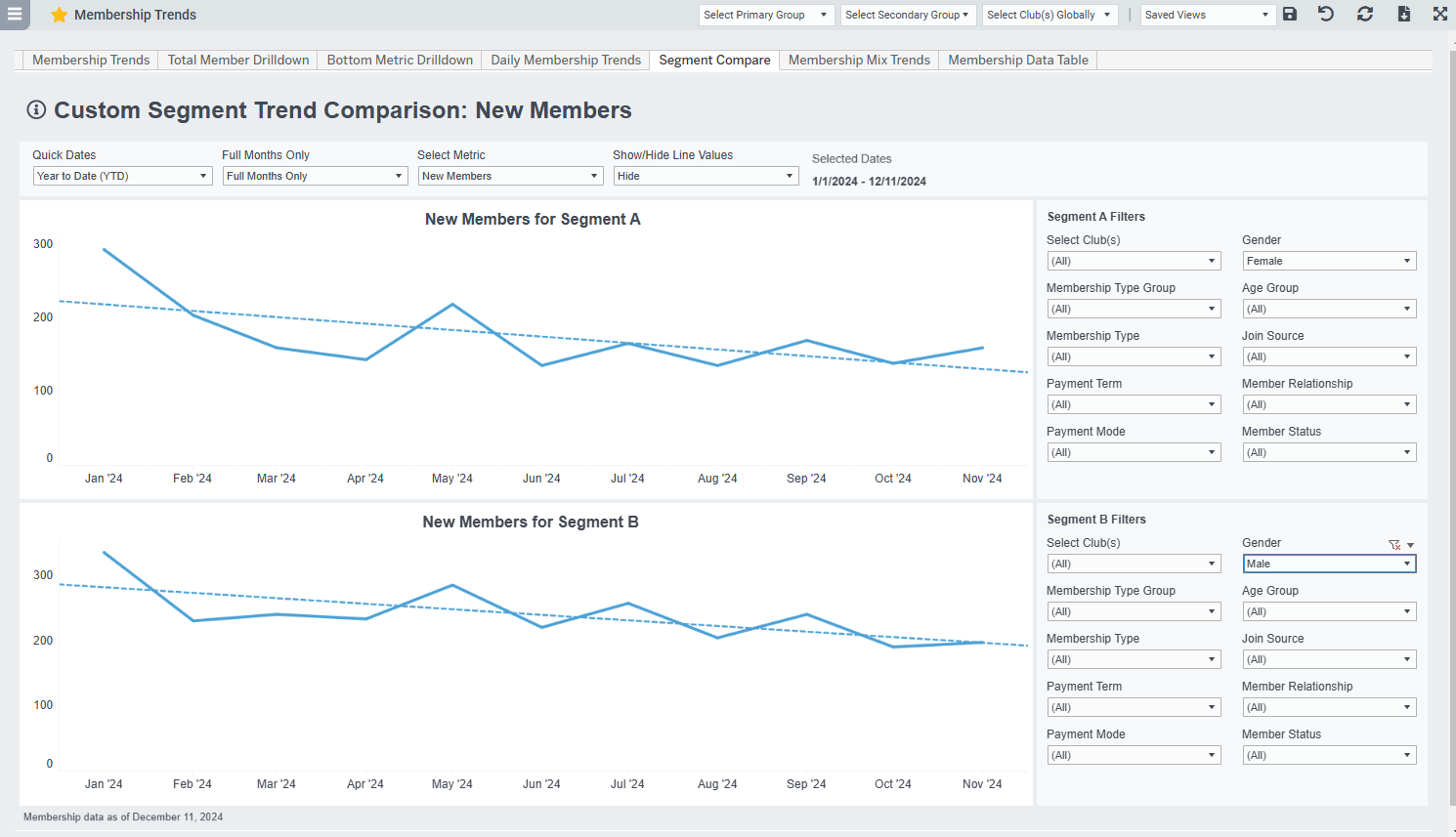Clear the Segment B Gender filter
Viewport: 1456px width, 837px height.
click(x=1393, y=545)
